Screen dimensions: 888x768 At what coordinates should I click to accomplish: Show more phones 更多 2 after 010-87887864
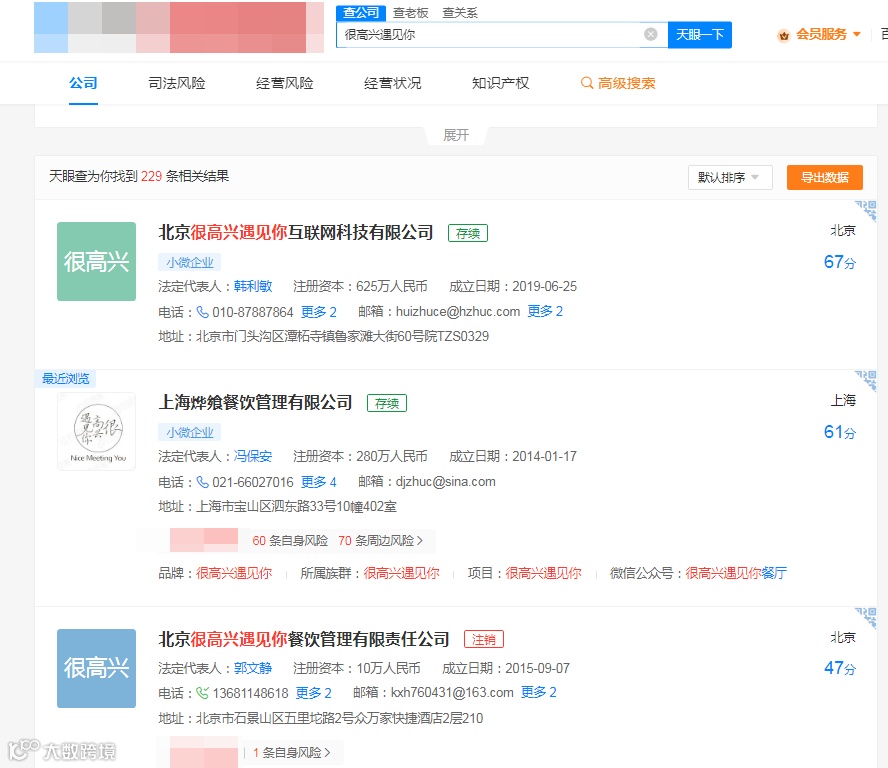pos(319,312)
